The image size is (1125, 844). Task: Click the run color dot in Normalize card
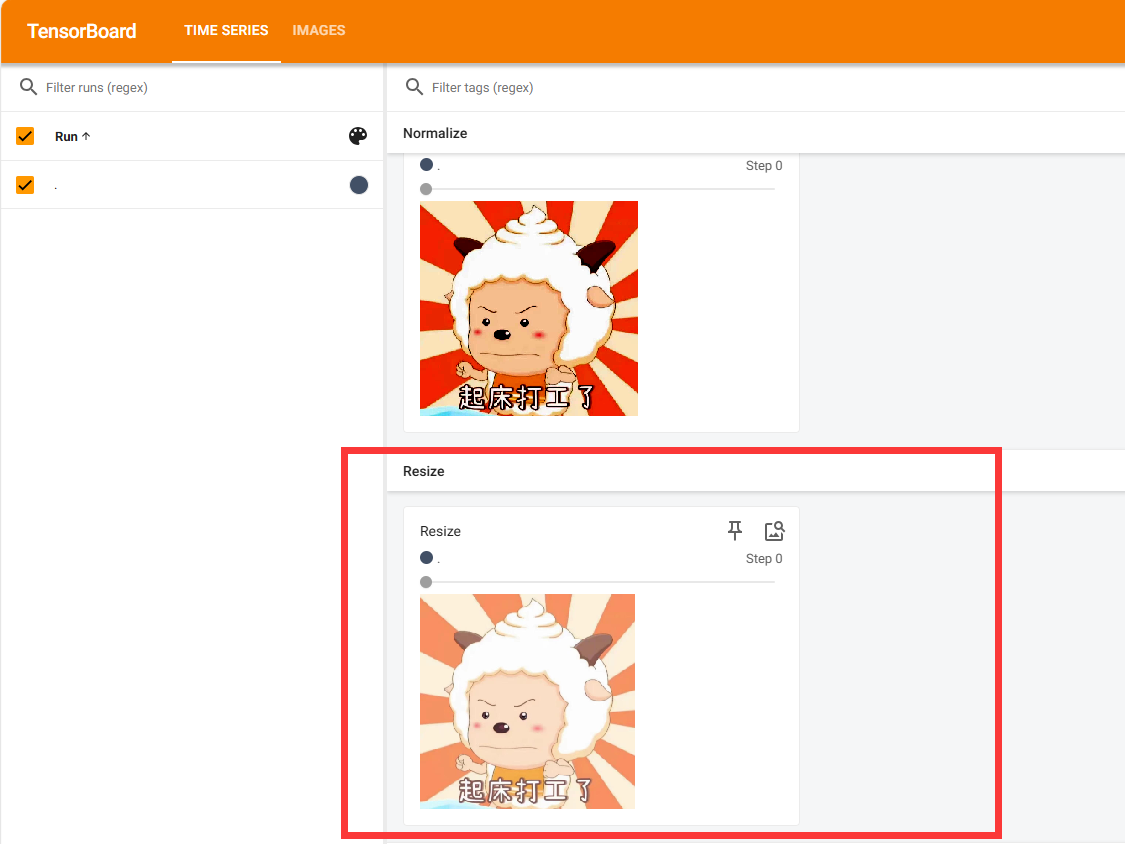click(426, 164)
